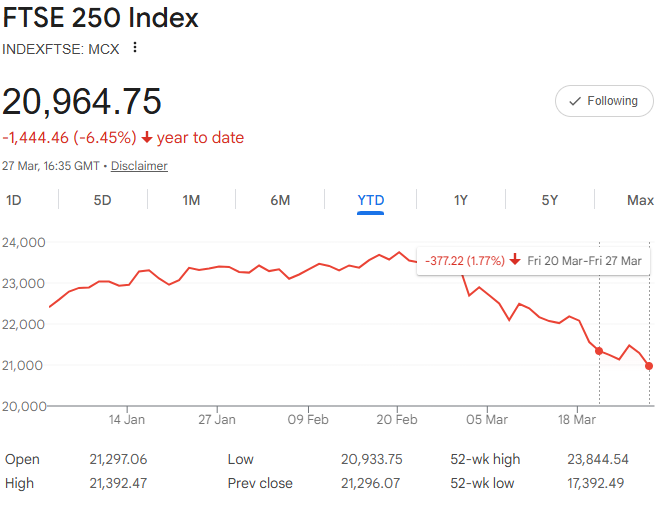Click the checkmark icon in Following button
The image size is (663, 509).
[x=574, y=101]
